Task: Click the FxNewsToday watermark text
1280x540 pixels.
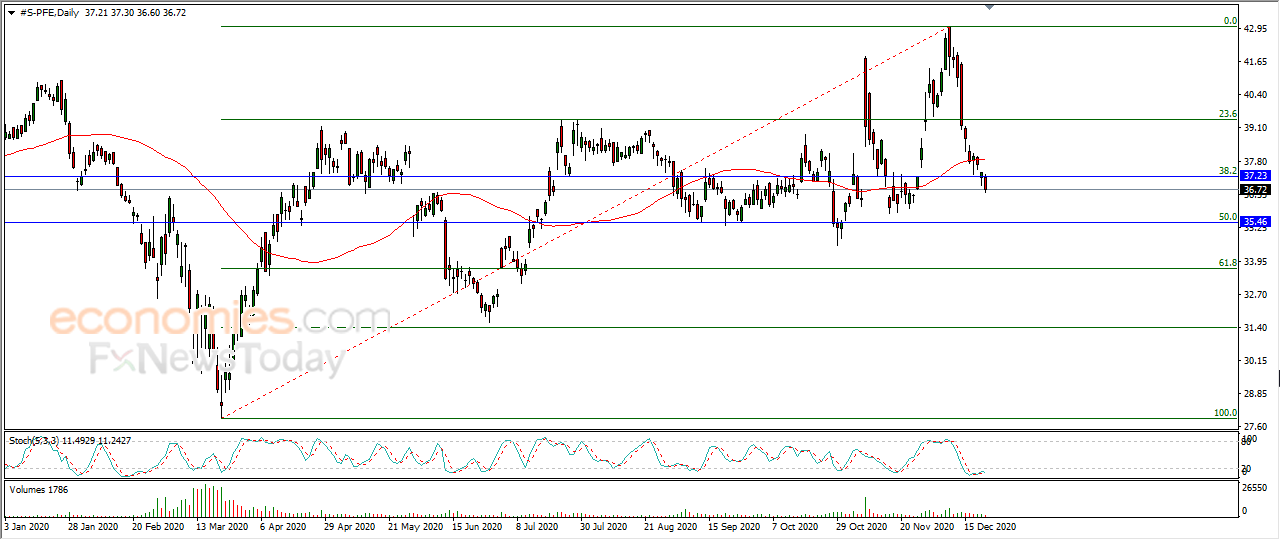Action: point(217,358)
